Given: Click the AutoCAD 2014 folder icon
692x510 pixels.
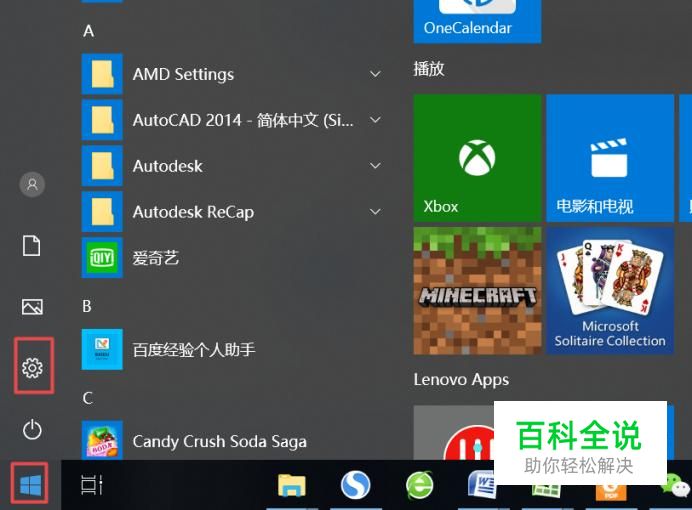Looking at the screenshot, I should pyautogui.click(x=102, y=120).
